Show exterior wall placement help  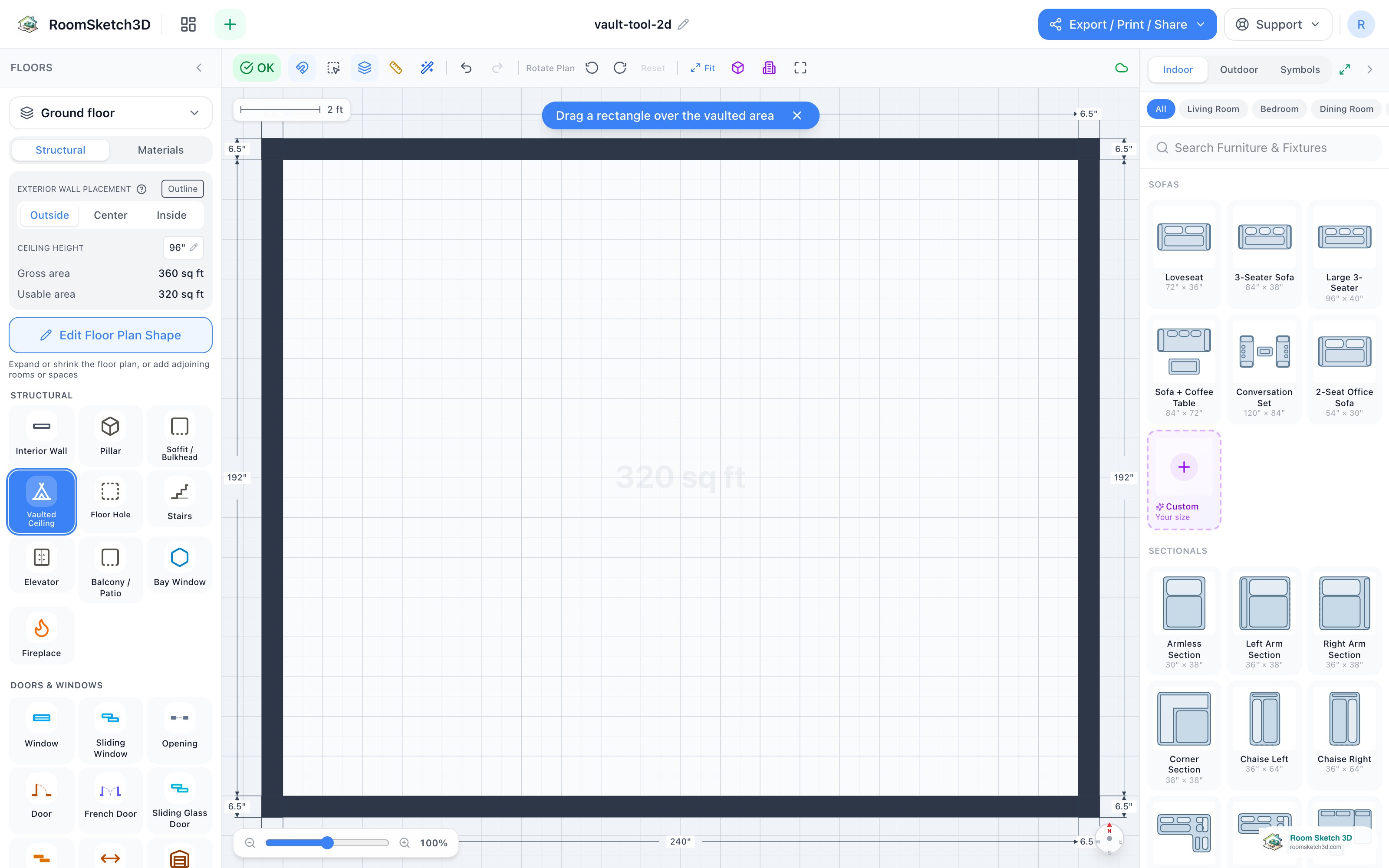click(x=141, y=189)
